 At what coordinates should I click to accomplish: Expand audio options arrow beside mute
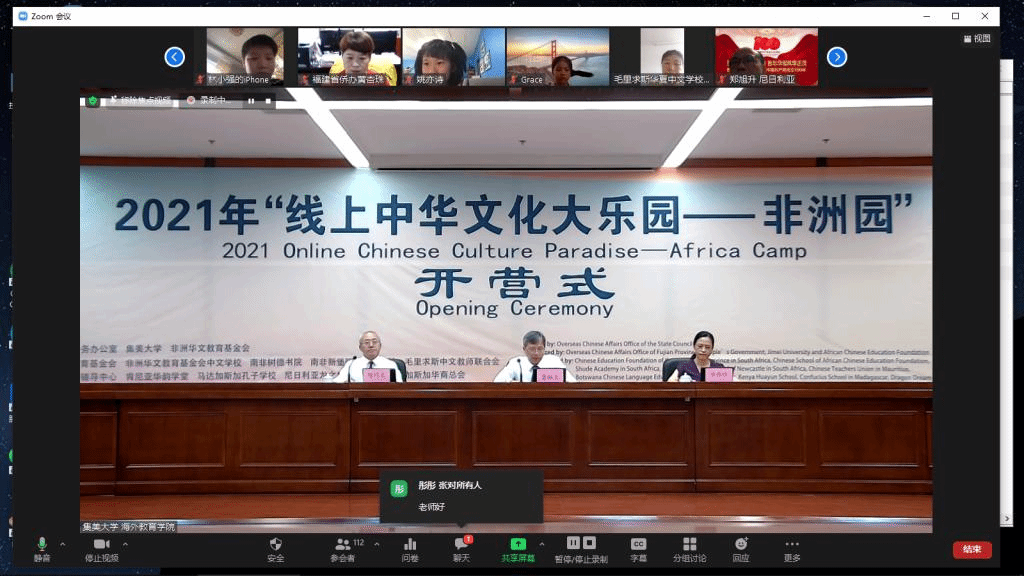pos(62,544)
